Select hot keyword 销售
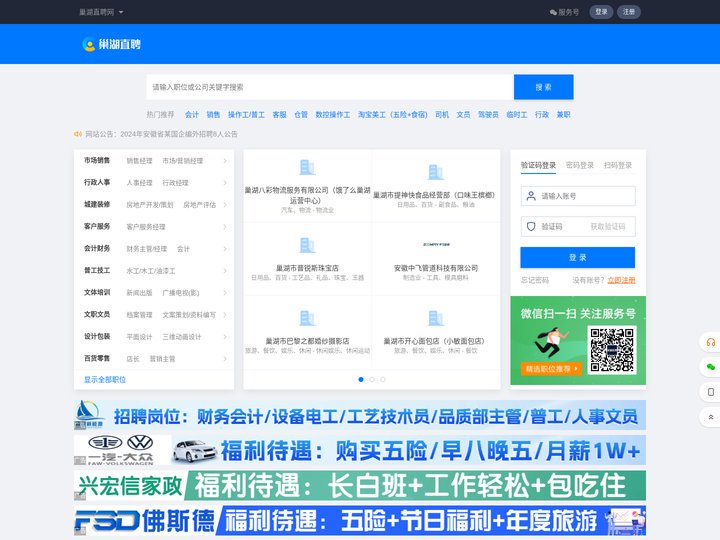This screenshot has width=720, height=540. 213,114
